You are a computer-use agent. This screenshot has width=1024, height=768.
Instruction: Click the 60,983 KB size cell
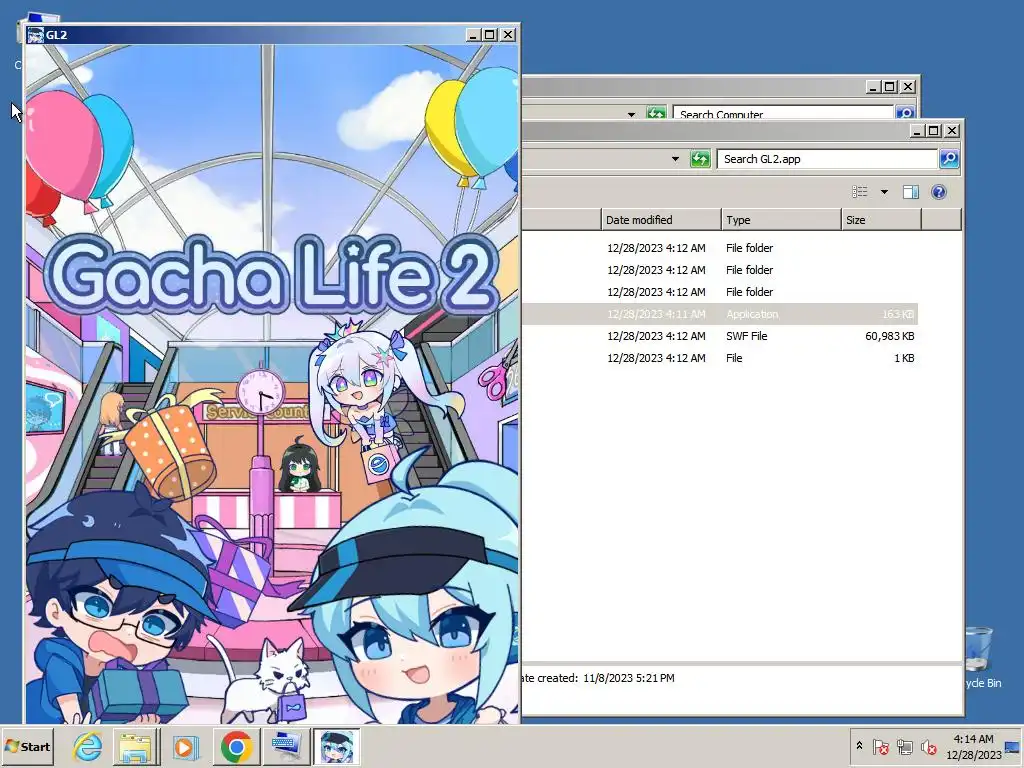[889, 336]
